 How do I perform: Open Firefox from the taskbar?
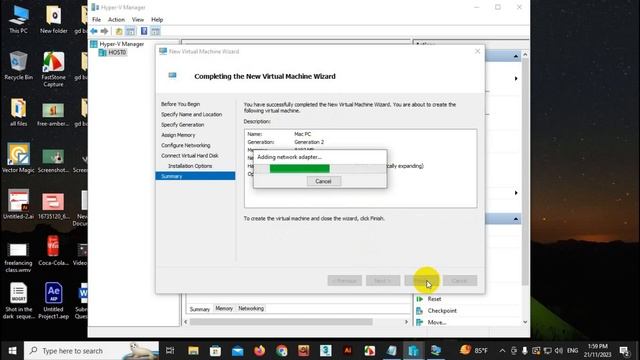point(259,351)
